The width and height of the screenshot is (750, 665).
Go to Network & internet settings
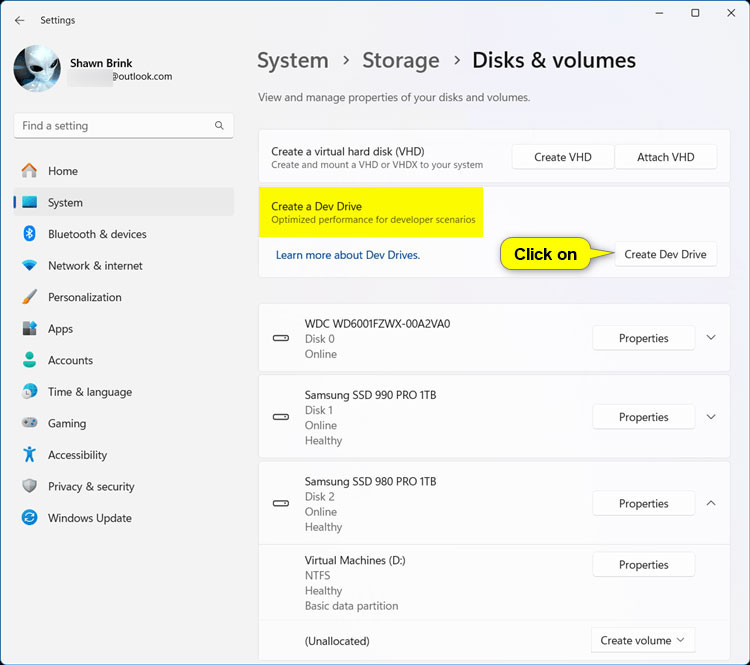coord(123,266)
